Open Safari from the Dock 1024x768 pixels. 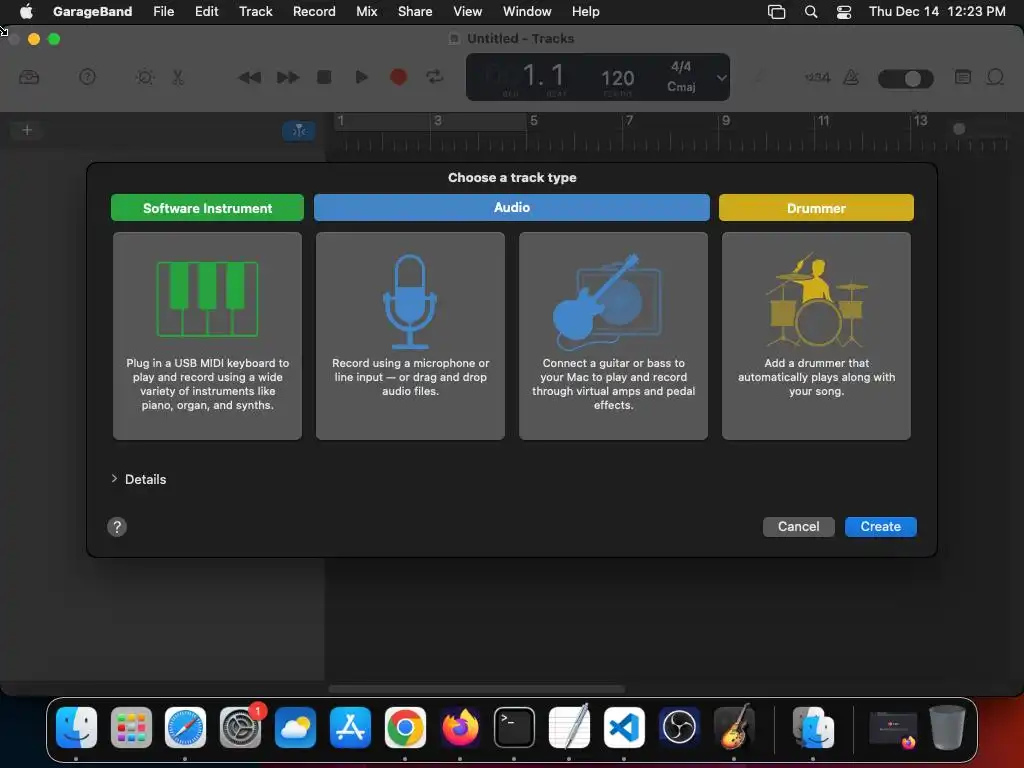point(185,727)
